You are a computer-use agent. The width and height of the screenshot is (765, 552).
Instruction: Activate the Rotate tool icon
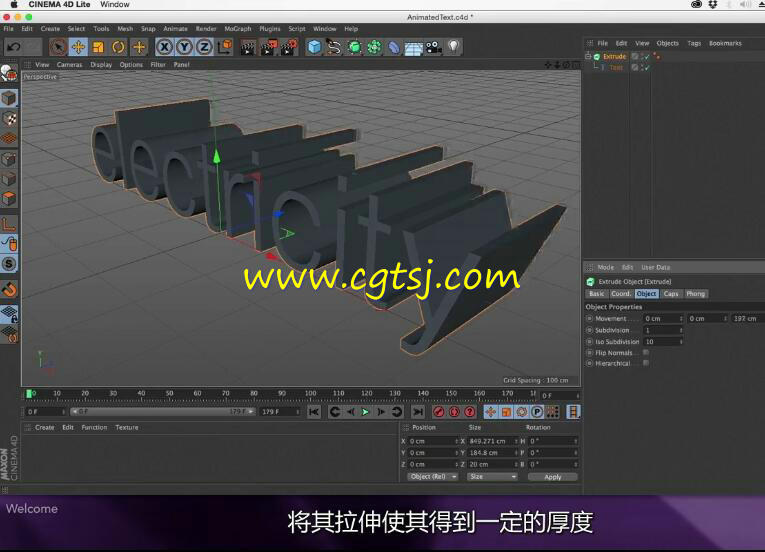(118, 47)
